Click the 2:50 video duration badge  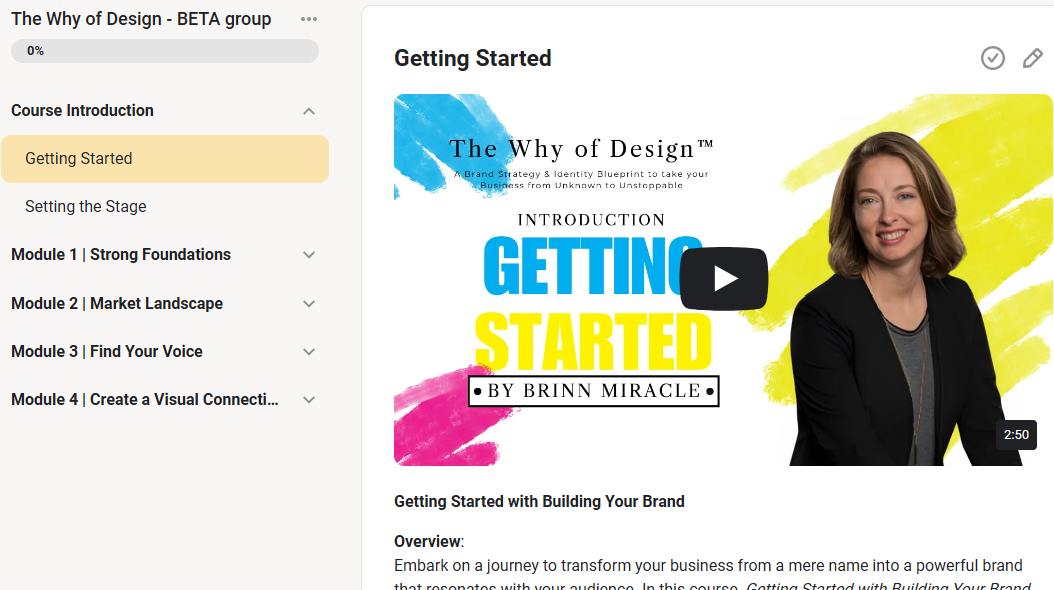tap(1016, 435)
